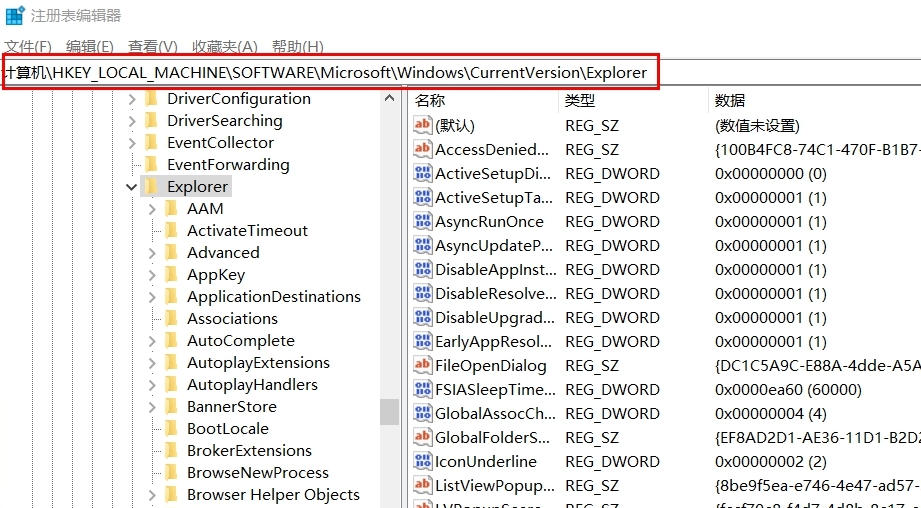Click the DWORD icon beside AsyncRunOnce
Image resolution: width=921 pixels, height=508 pixels.
[423, 221]
